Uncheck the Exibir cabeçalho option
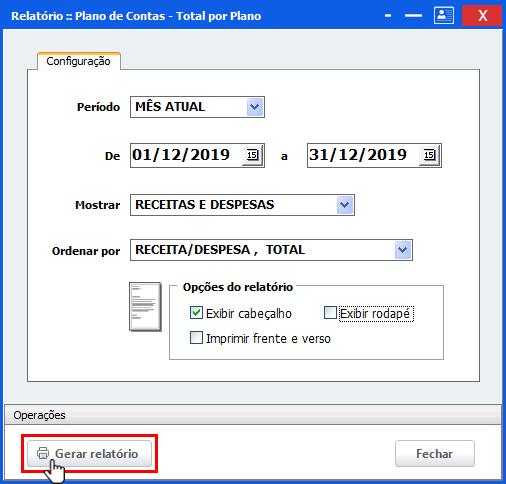This screenshot has height=484, width=506. (x=196, y=313)
